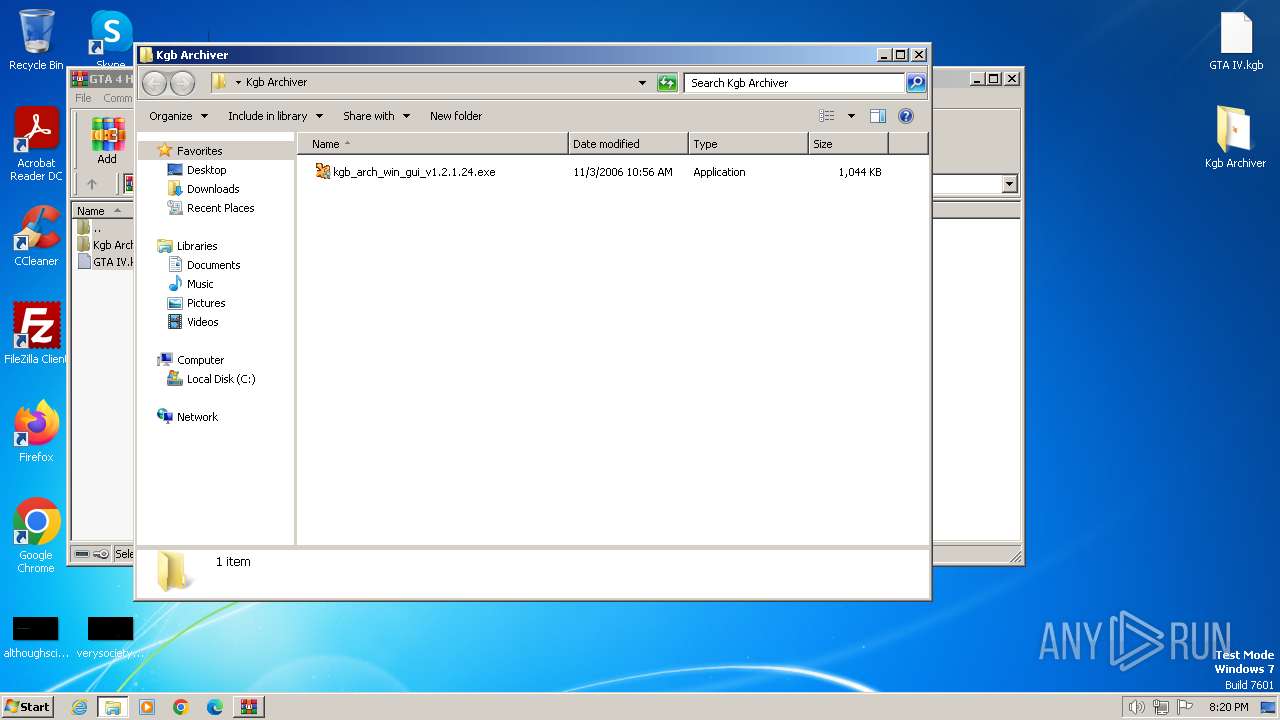Viewport: 1280px width, 720px height.
Task: Open verysociety... desktop file
Action: [x=110, y=637]
